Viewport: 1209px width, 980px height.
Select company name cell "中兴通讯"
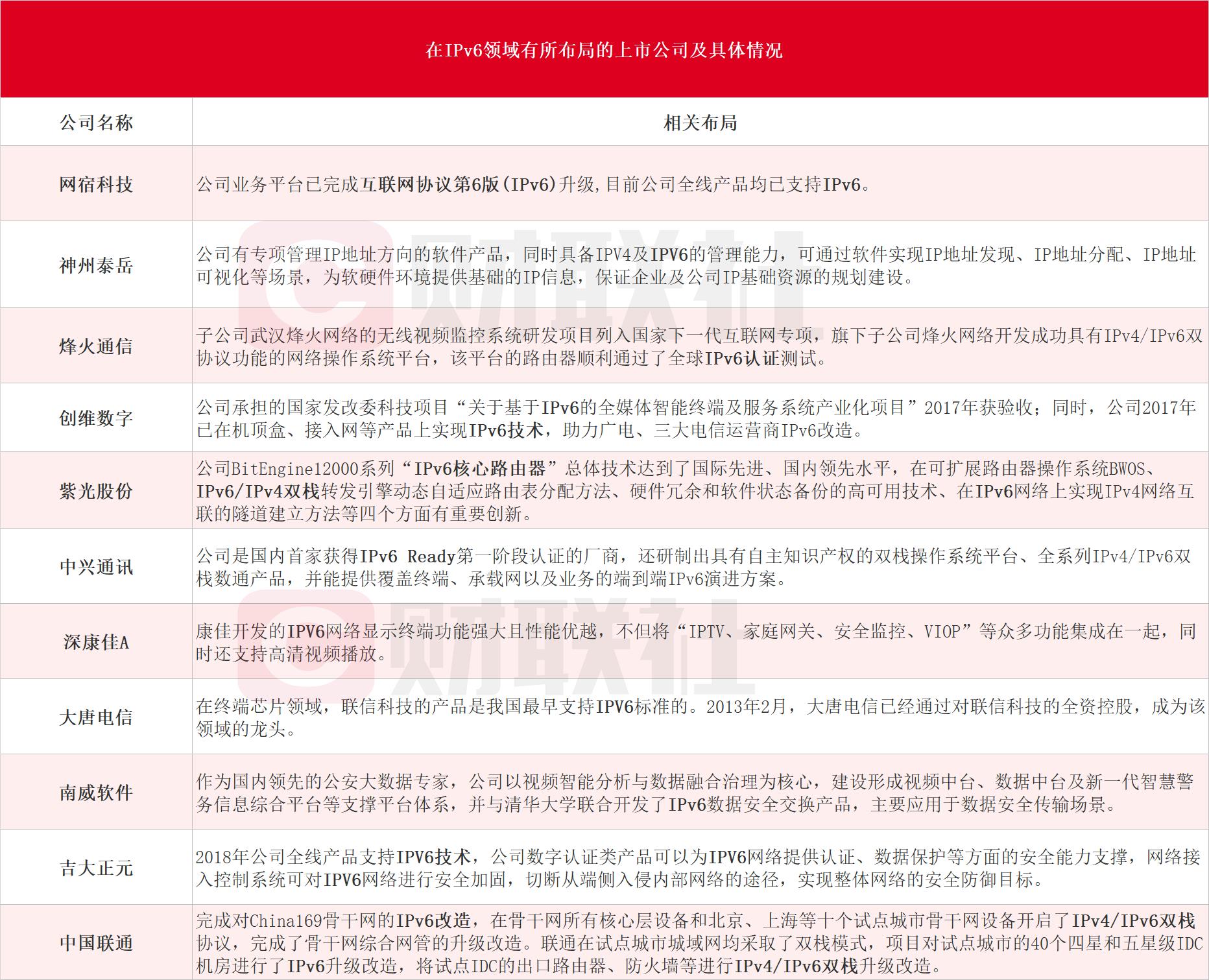(96, 567)
